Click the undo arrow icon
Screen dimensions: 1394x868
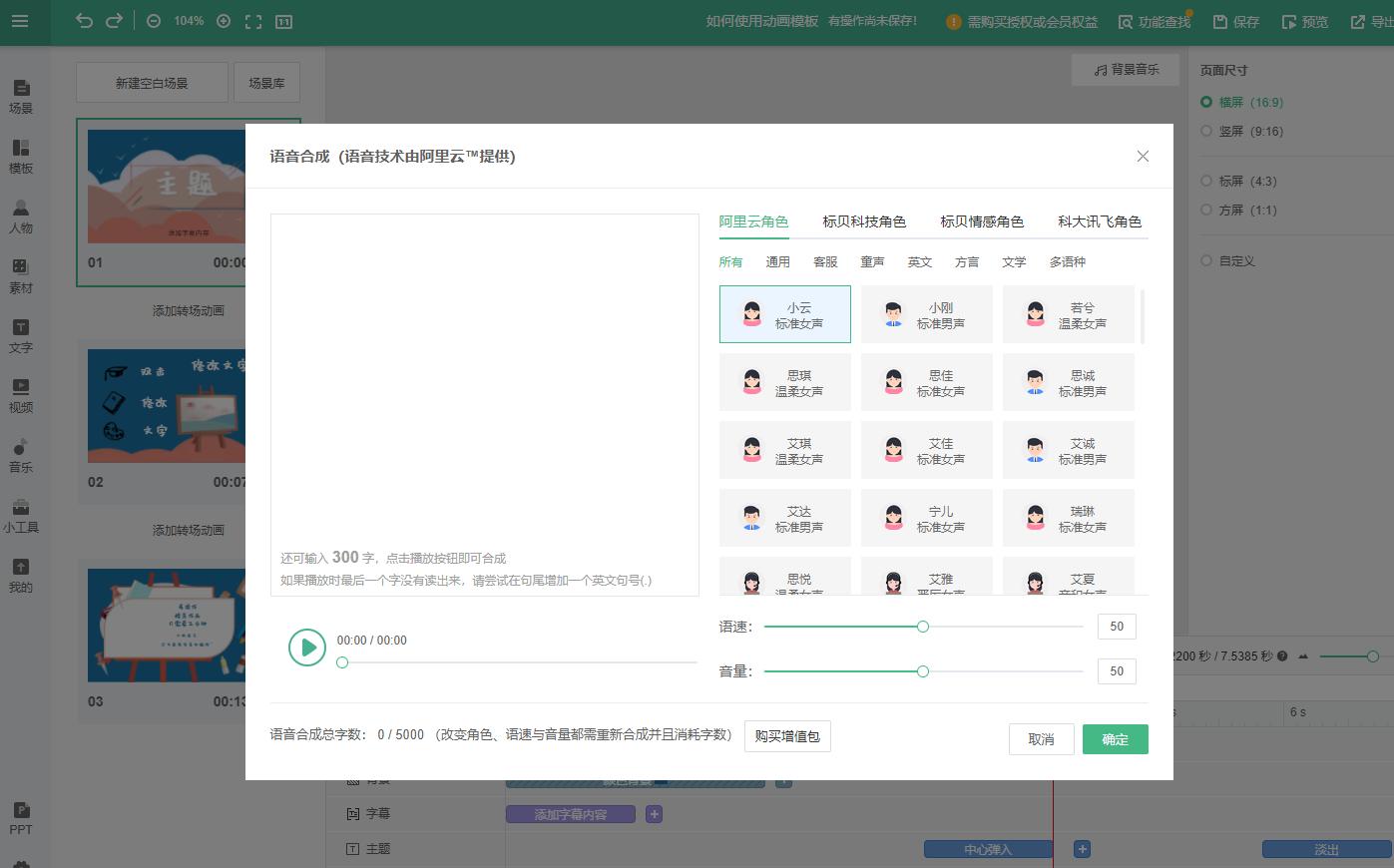tap(84, 21)
